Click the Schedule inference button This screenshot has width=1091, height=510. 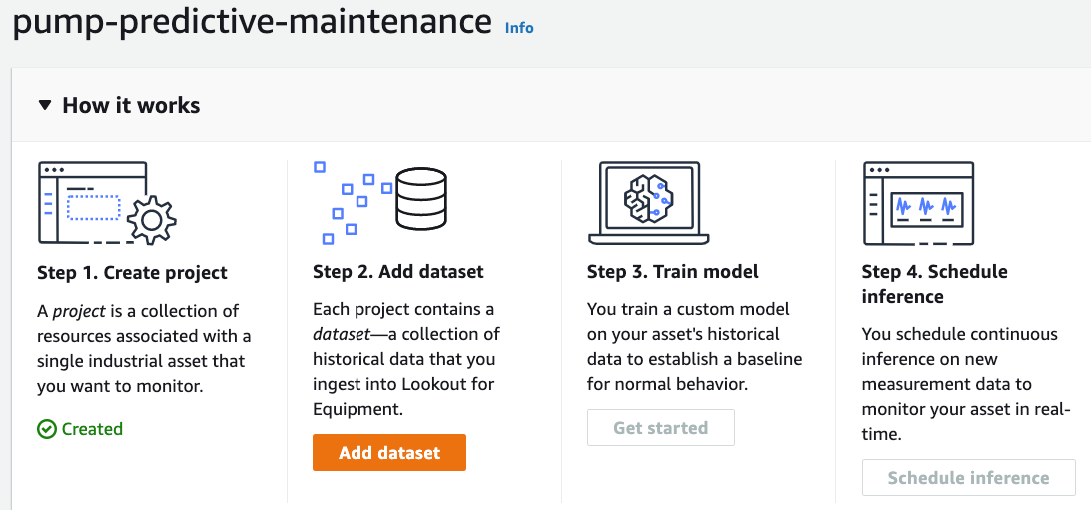(x=968, y=478)
